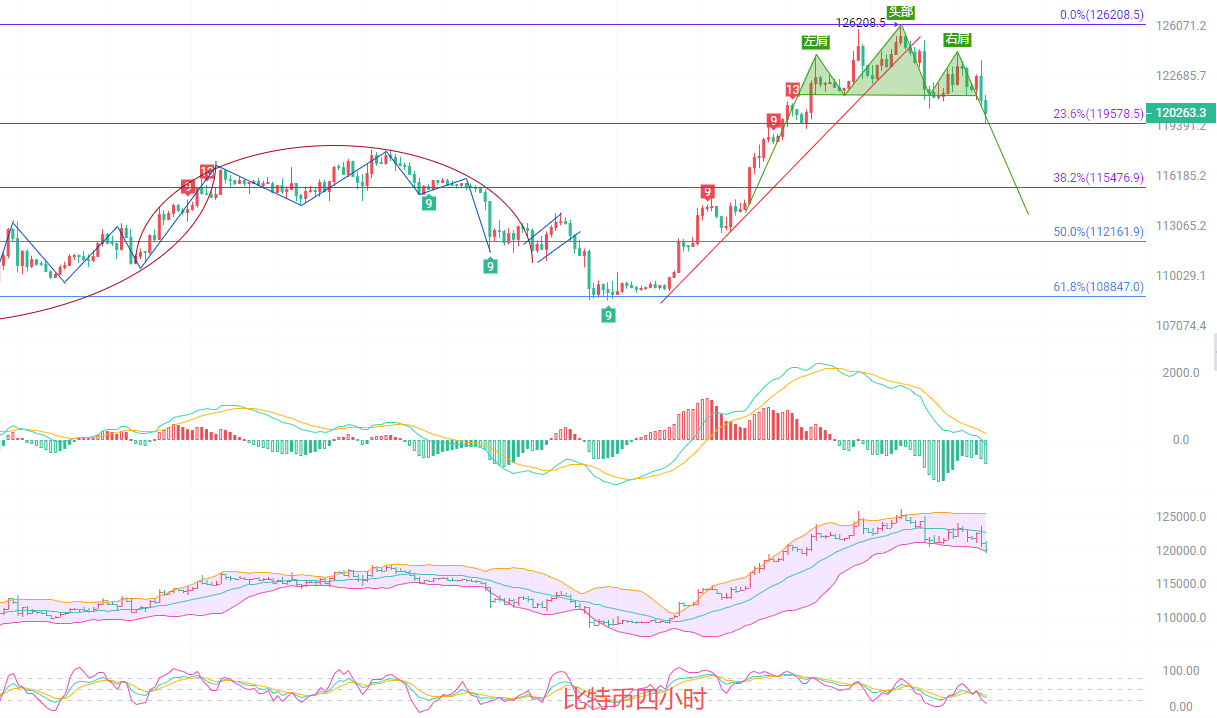Click the 左肩 left shoulder label

tap(815, 42)
